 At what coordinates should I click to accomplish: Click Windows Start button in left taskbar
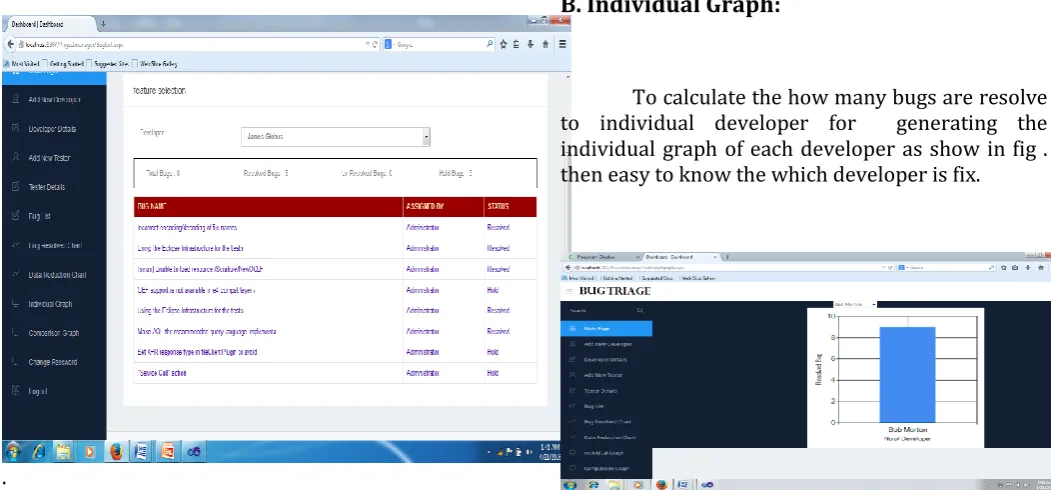[15, 452]
